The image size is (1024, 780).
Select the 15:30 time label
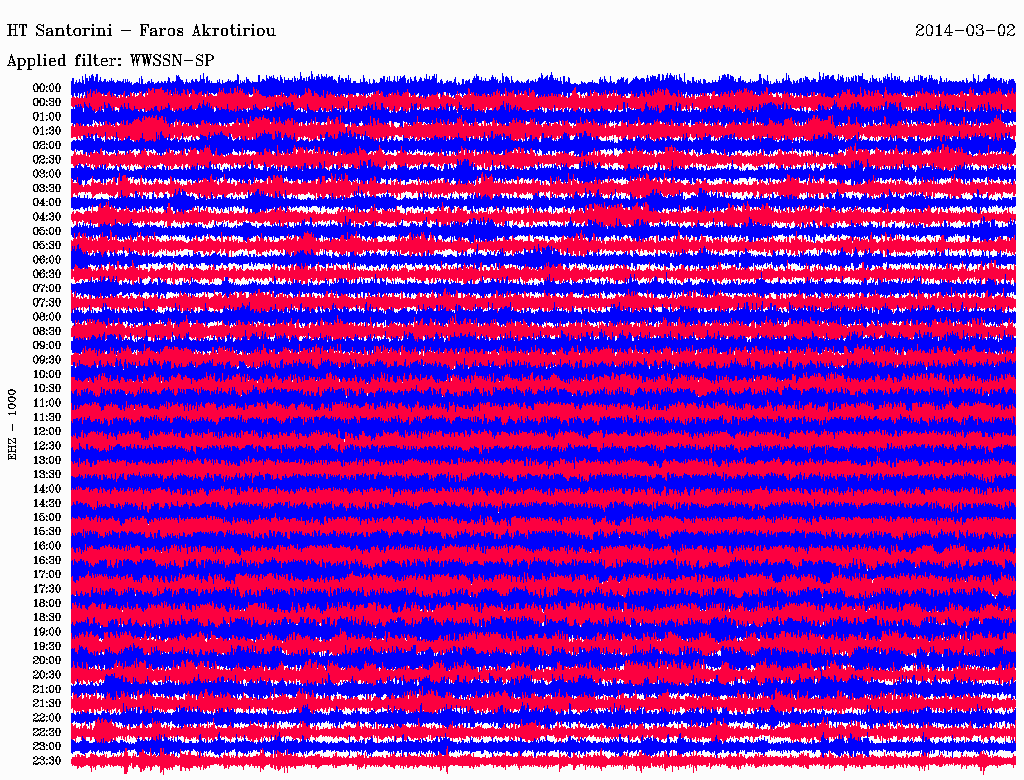pyautogui.click(x=47, y=532)
